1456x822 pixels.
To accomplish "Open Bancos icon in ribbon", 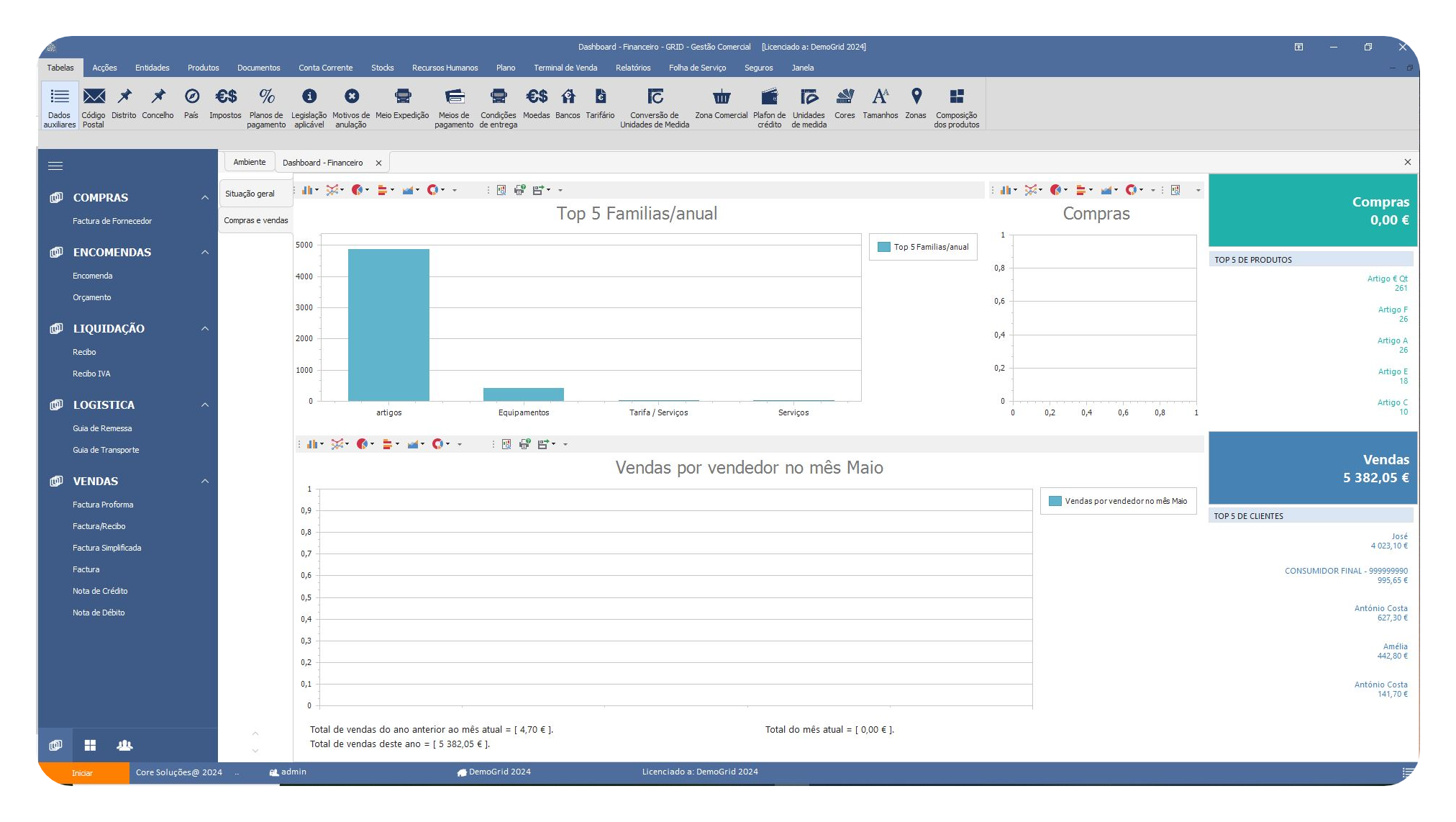I will point(568,96).
